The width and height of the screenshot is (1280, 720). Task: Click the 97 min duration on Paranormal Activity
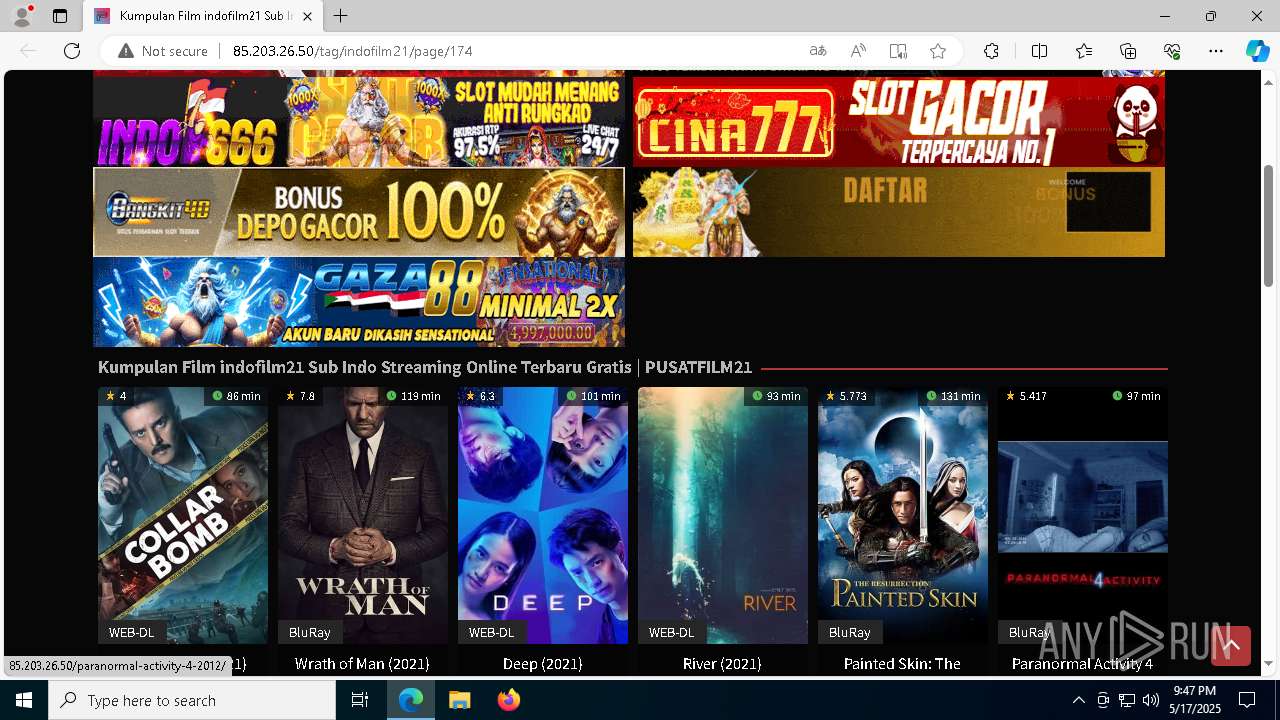pos(1137,396)
